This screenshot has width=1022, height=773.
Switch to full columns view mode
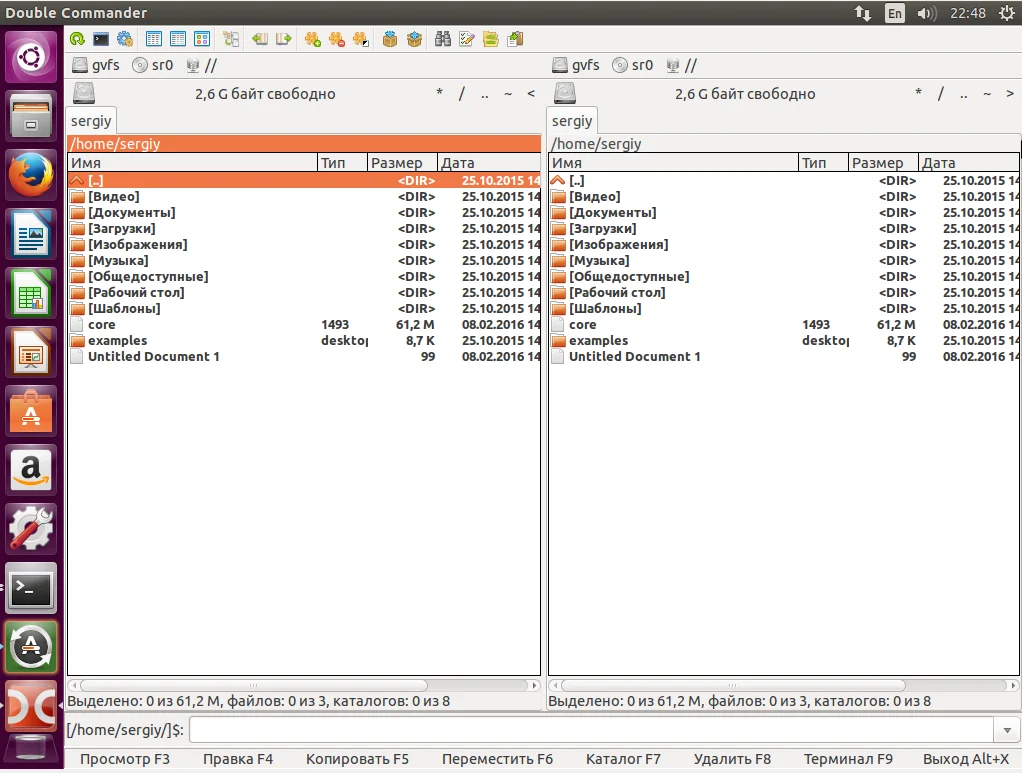point(178,39)
